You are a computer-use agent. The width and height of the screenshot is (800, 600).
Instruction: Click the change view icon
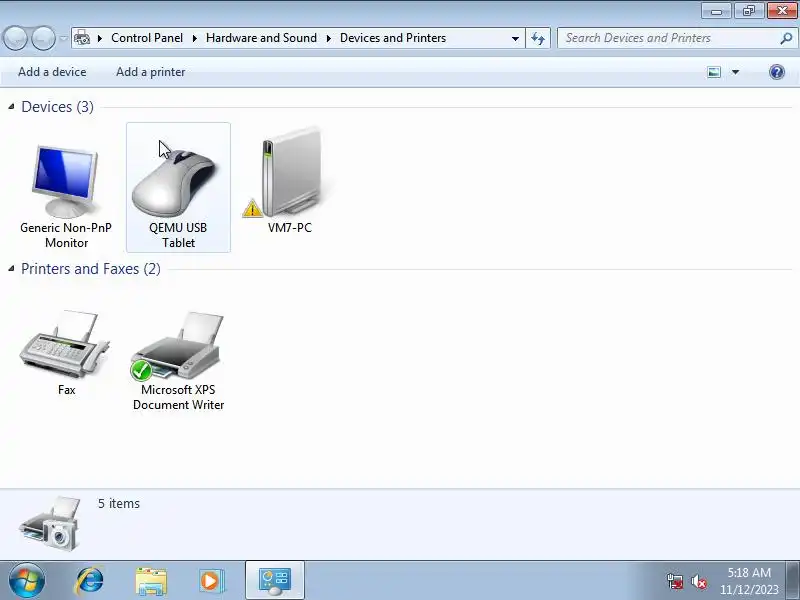[714, 72]
